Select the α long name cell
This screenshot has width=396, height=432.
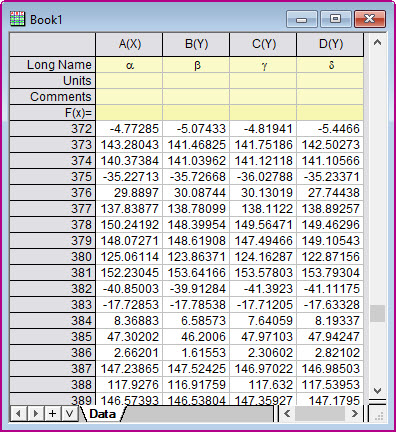(x=129, y=65)
